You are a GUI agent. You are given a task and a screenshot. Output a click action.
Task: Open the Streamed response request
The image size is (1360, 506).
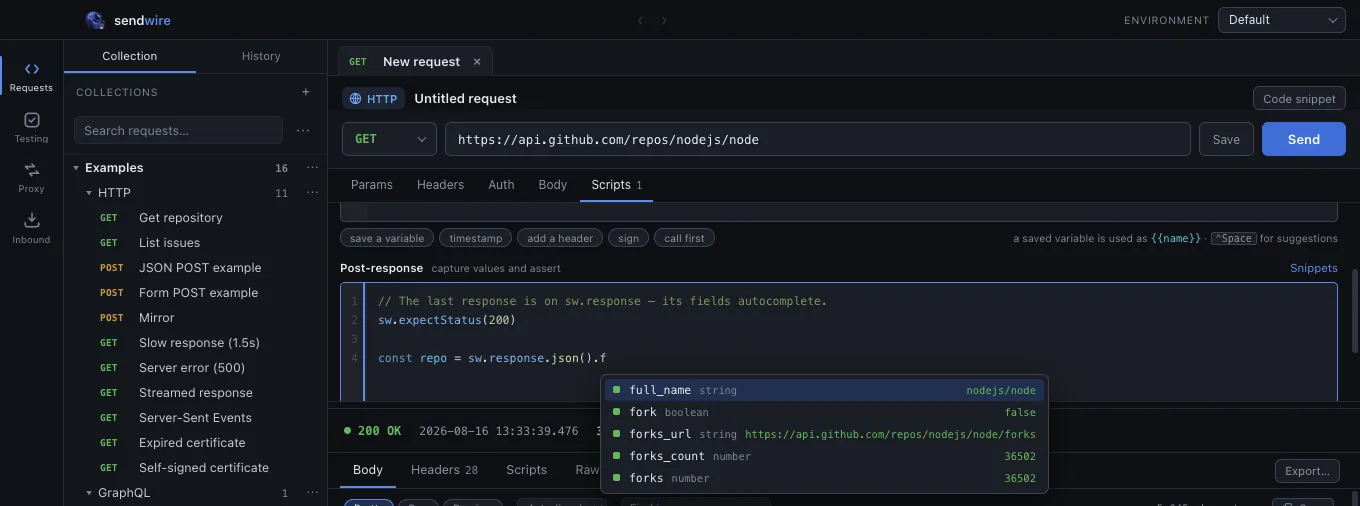coord(196,393)
